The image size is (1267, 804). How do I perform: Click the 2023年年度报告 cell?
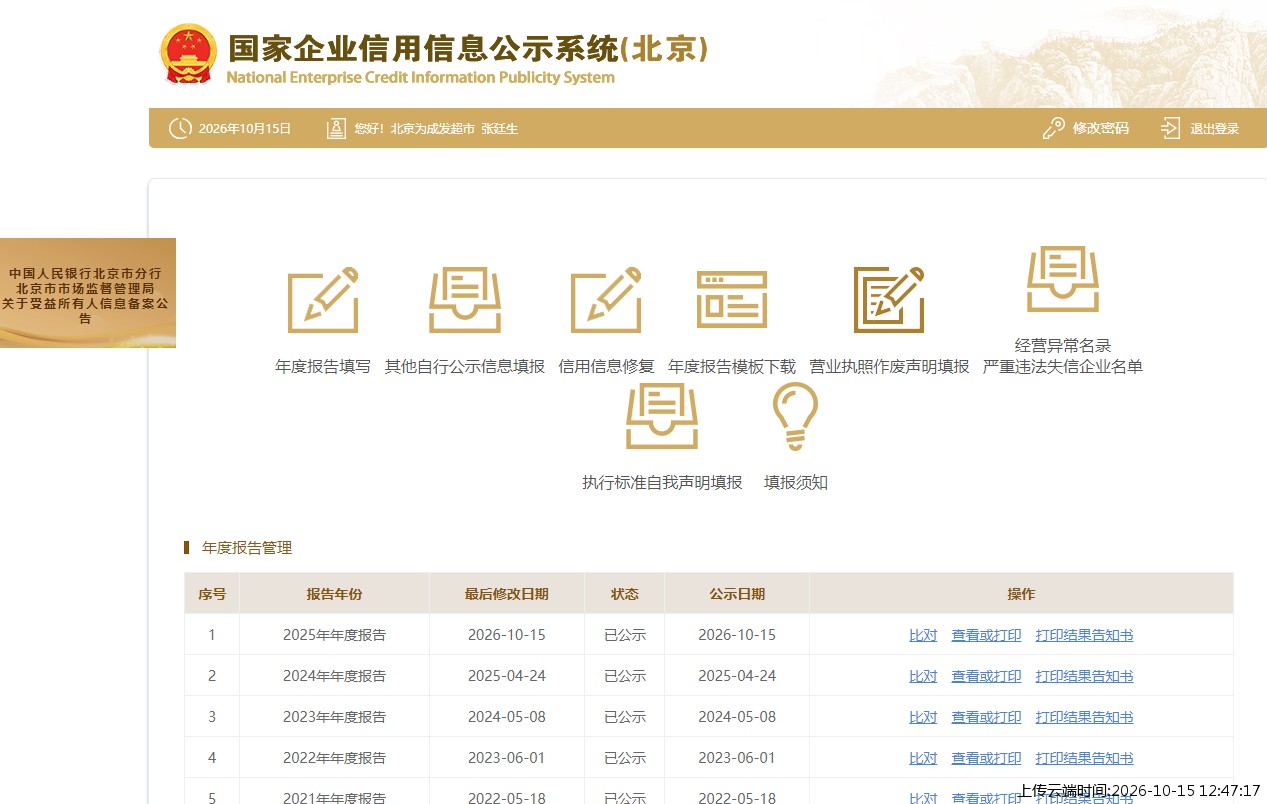334,717
